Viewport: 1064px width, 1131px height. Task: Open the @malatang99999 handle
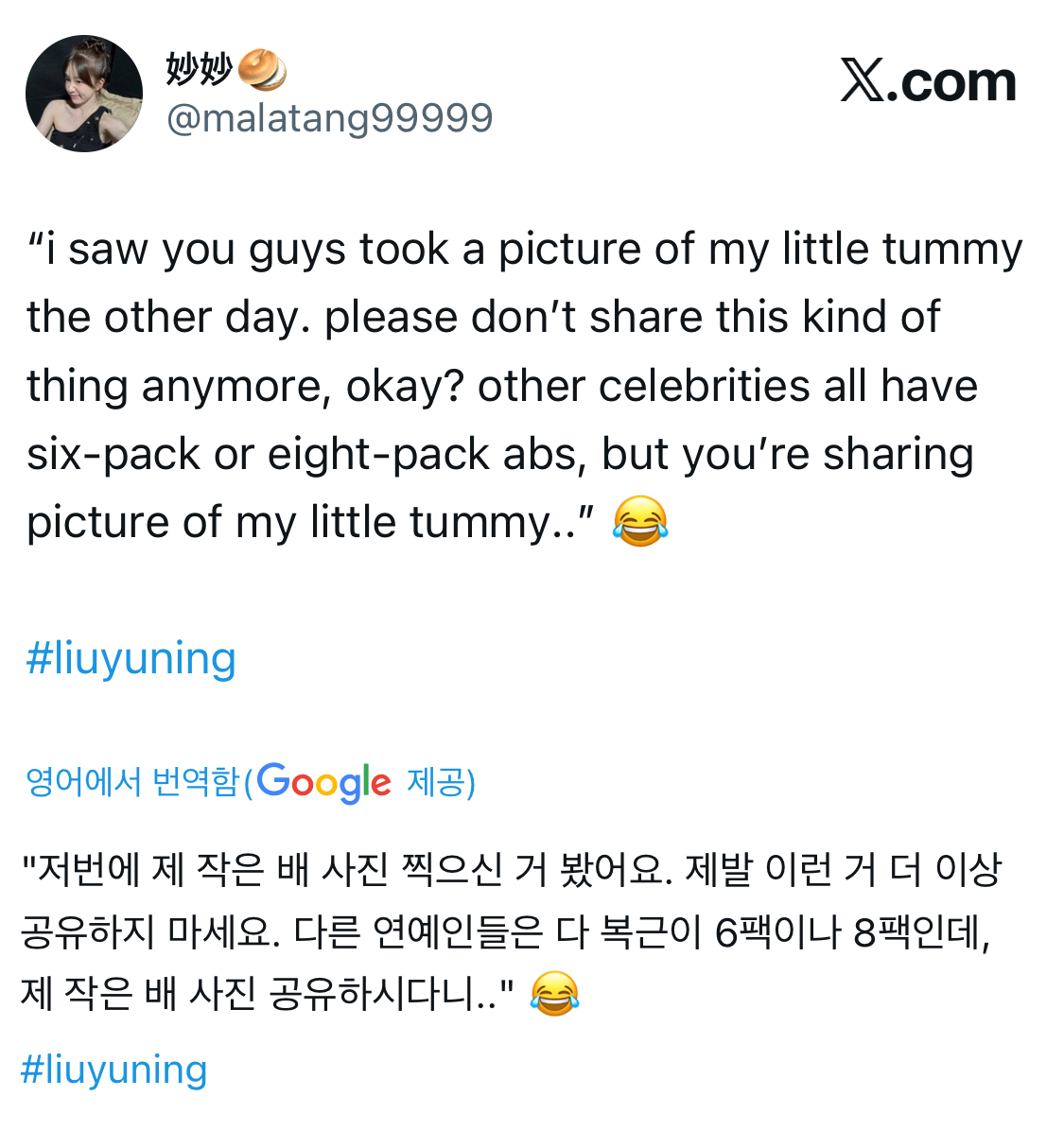click(x=329, y=119)
